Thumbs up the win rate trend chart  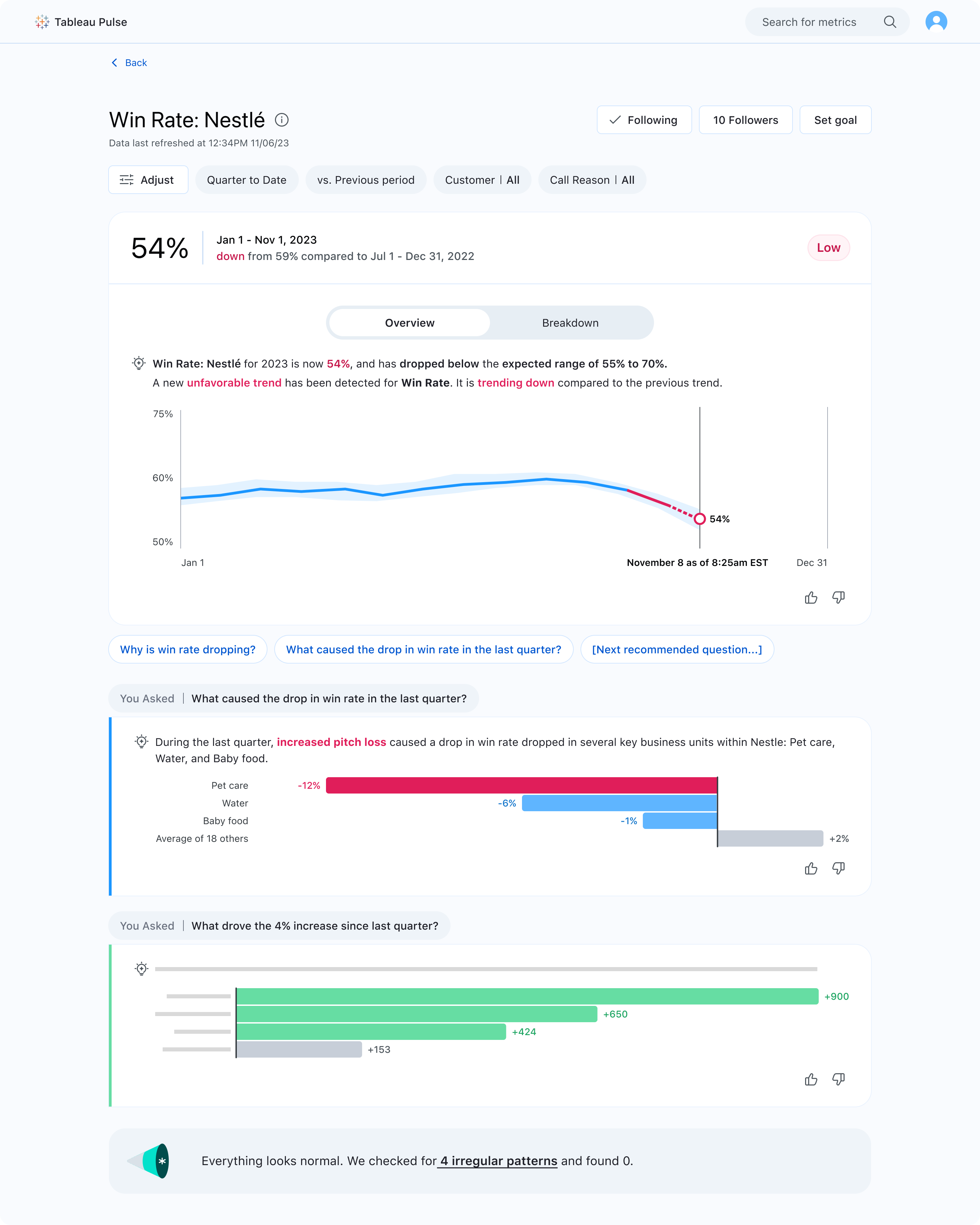(811, 598)
